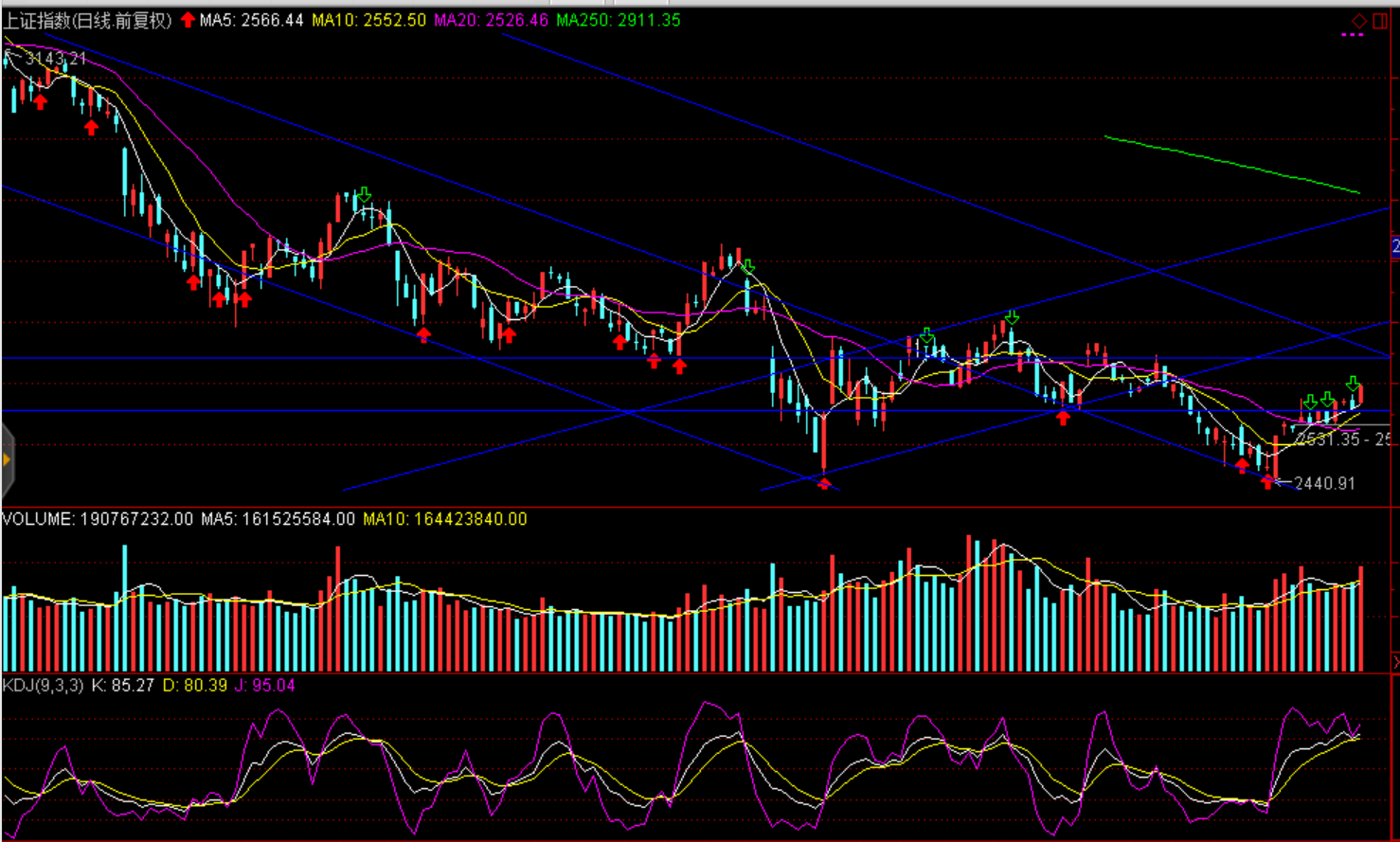Select the MA5 indicator label
The width and height of the screenshot is (1400, 842).
tap(251, 20)
